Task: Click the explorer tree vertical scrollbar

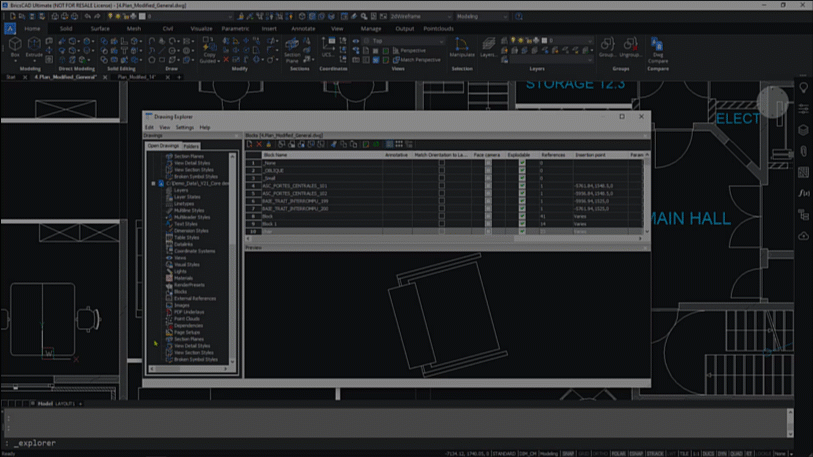Action: 232,258
